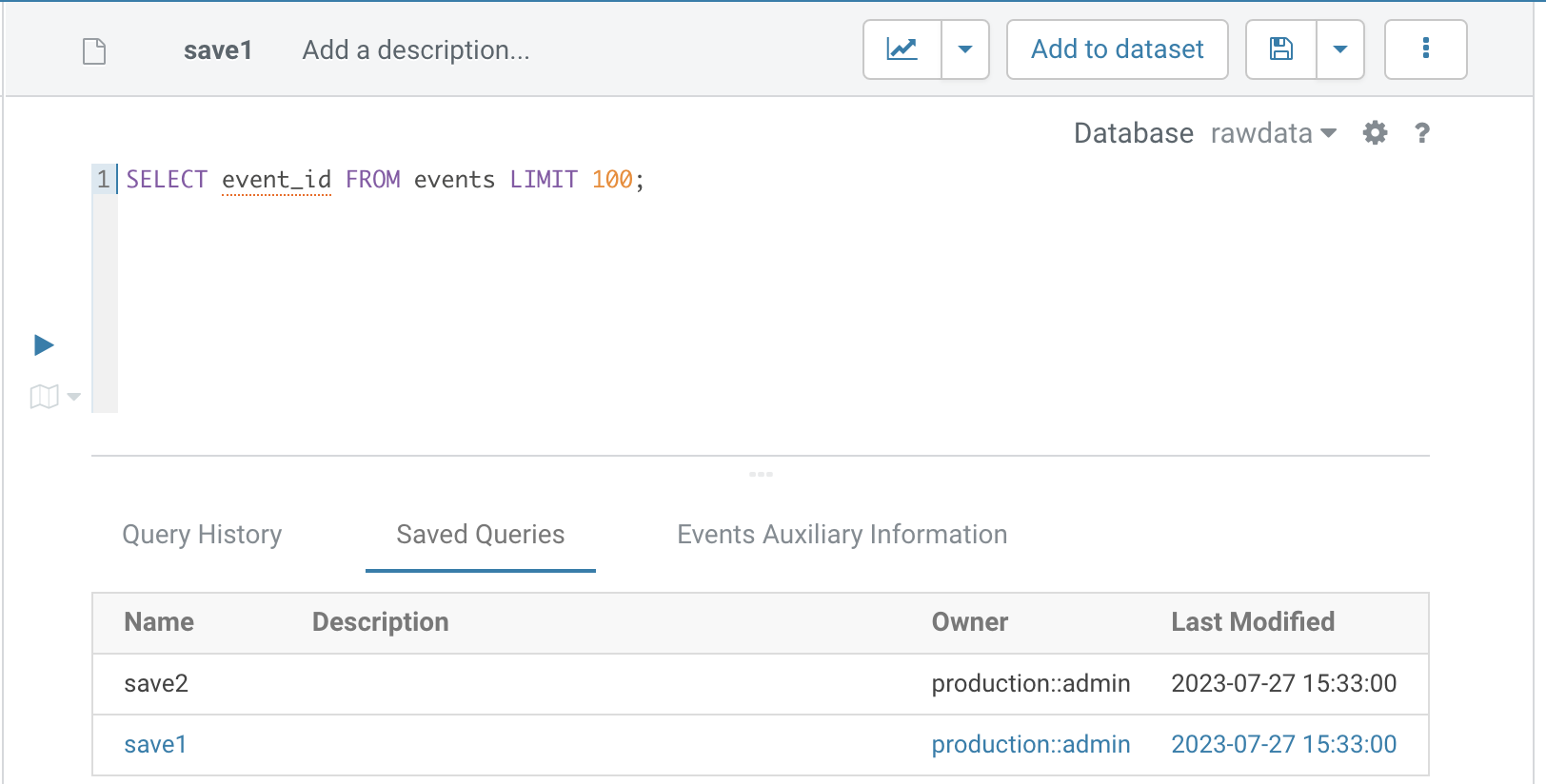Open the book icon query assist dropdown

pyautogui.click(x=54, y=396)
